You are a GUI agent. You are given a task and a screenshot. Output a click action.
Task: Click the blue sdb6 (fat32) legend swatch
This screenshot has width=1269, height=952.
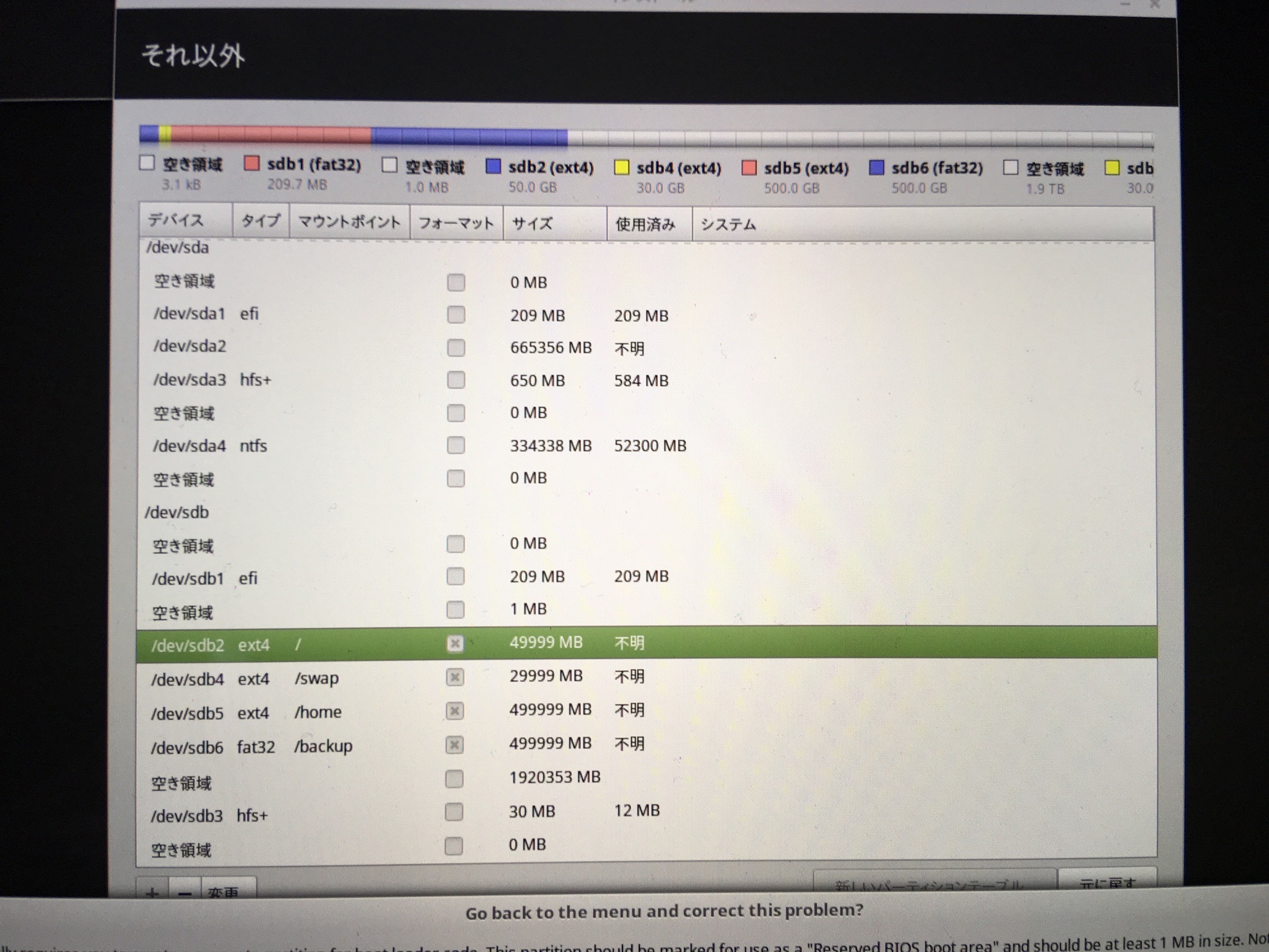pos(876,168)
